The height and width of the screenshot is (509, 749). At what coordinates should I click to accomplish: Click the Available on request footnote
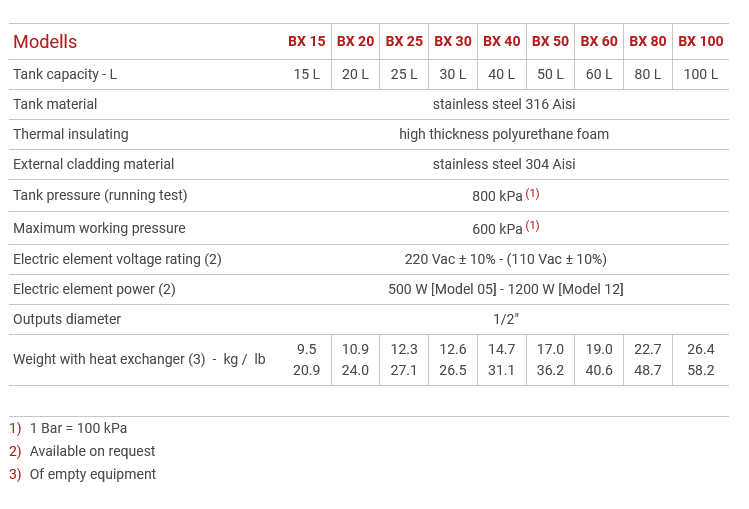[x=92, y=451]
